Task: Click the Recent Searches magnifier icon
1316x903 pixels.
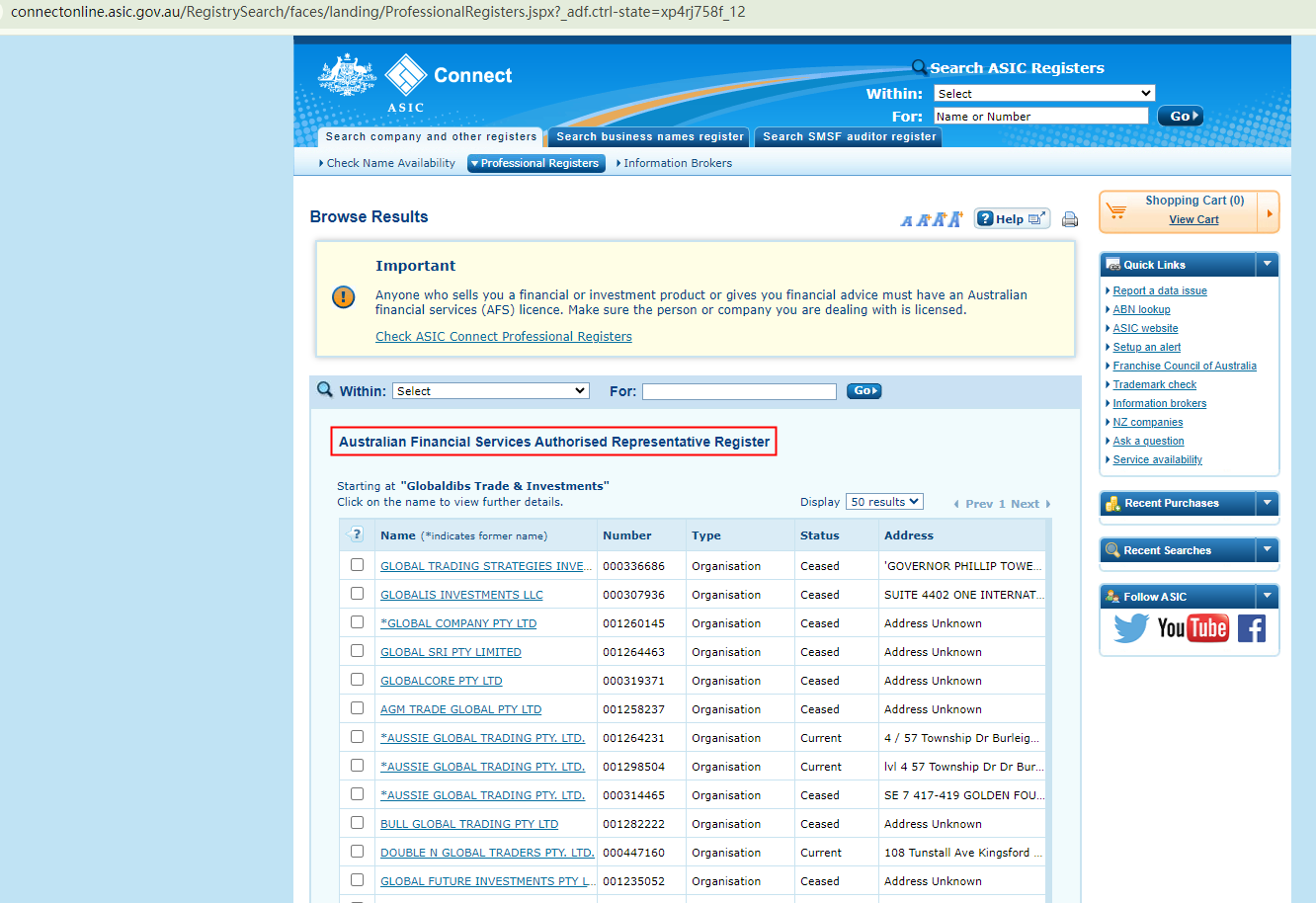Action: 1113,550
